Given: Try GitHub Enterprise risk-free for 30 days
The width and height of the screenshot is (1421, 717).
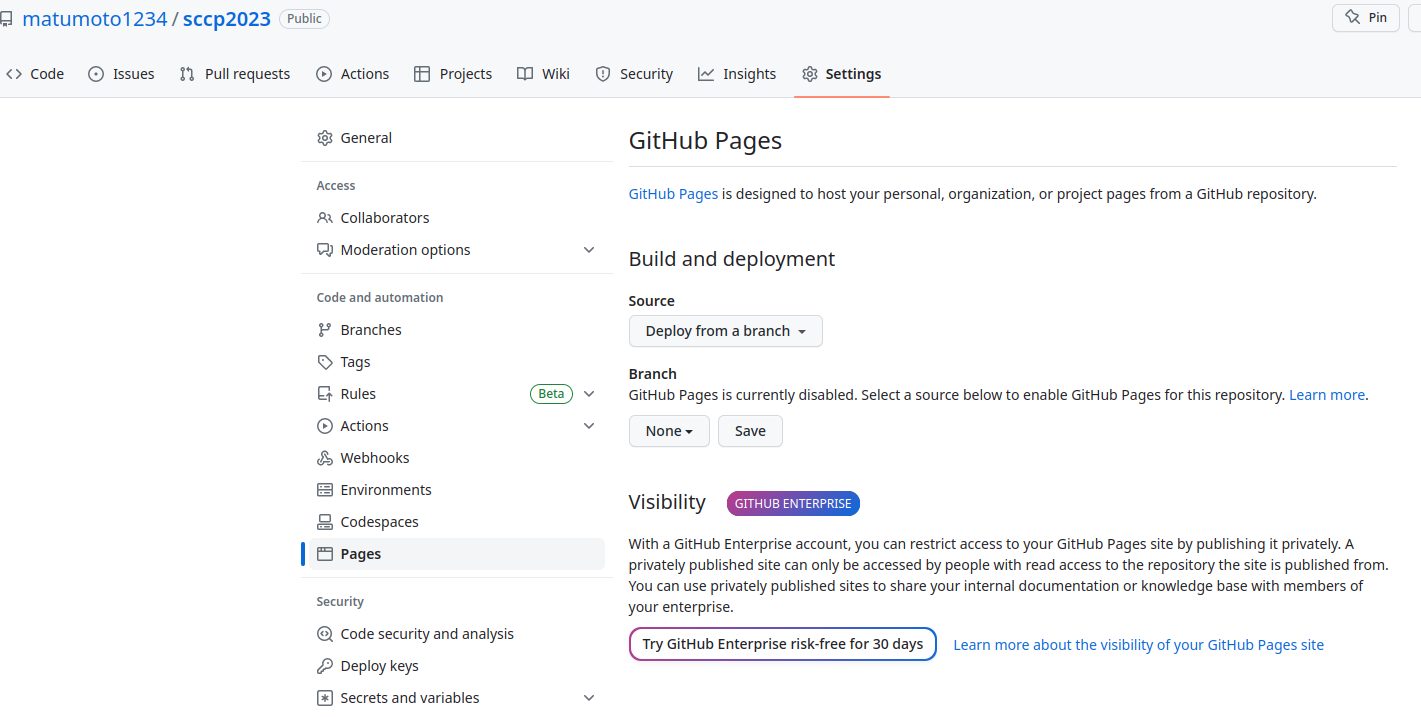Looking at the screenshot, I should [782, 643].
